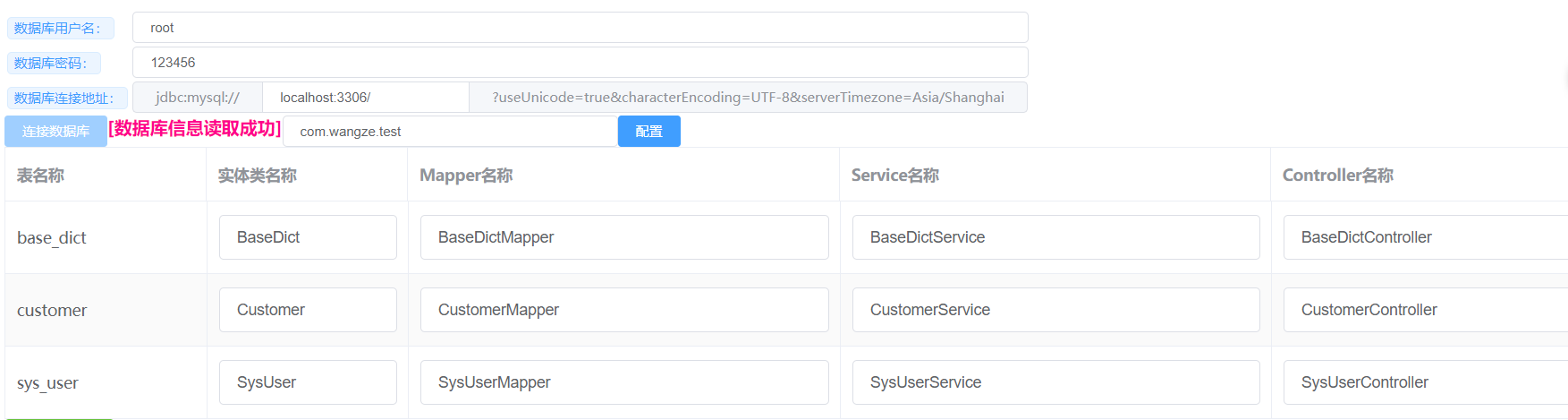The image size is (1568, 420).
Task: Click the jdbc:mysql:// prefix box
Action: (x=198, y=98)
